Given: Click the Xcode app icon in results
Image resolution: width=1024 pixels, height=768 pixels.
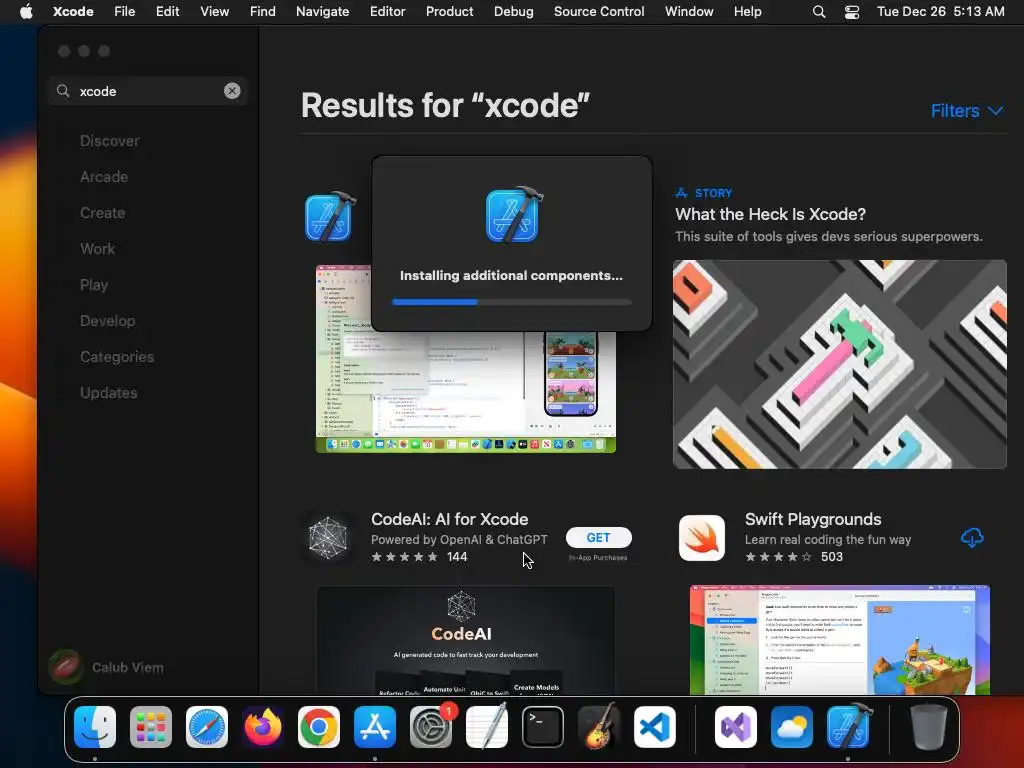Looking at the screenshot, I should 329,217.
